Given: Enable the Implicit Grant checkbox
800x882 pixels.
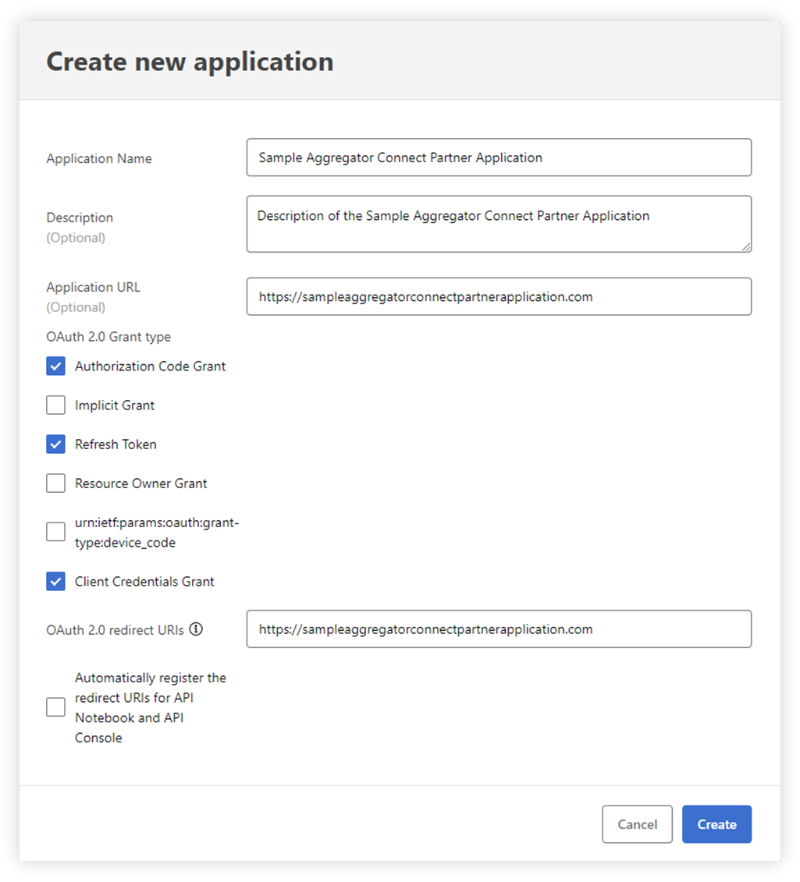Looking at the screenshot, I should (x=56, y=405).
